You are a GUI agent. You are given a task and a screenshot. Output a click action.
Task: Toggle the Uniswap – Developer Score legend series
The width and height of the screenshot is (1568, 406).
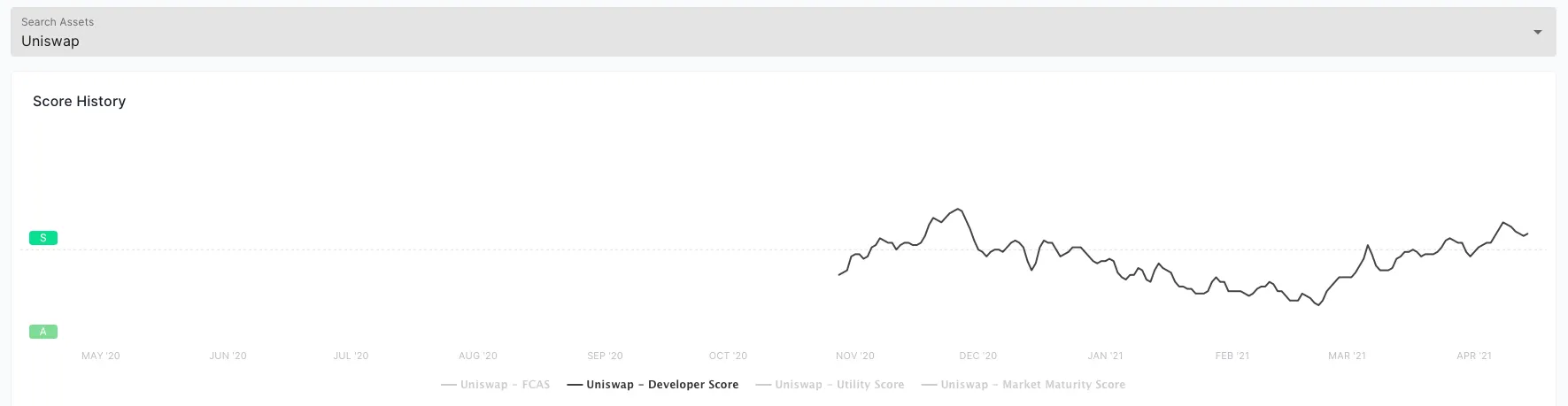(653, 385)
